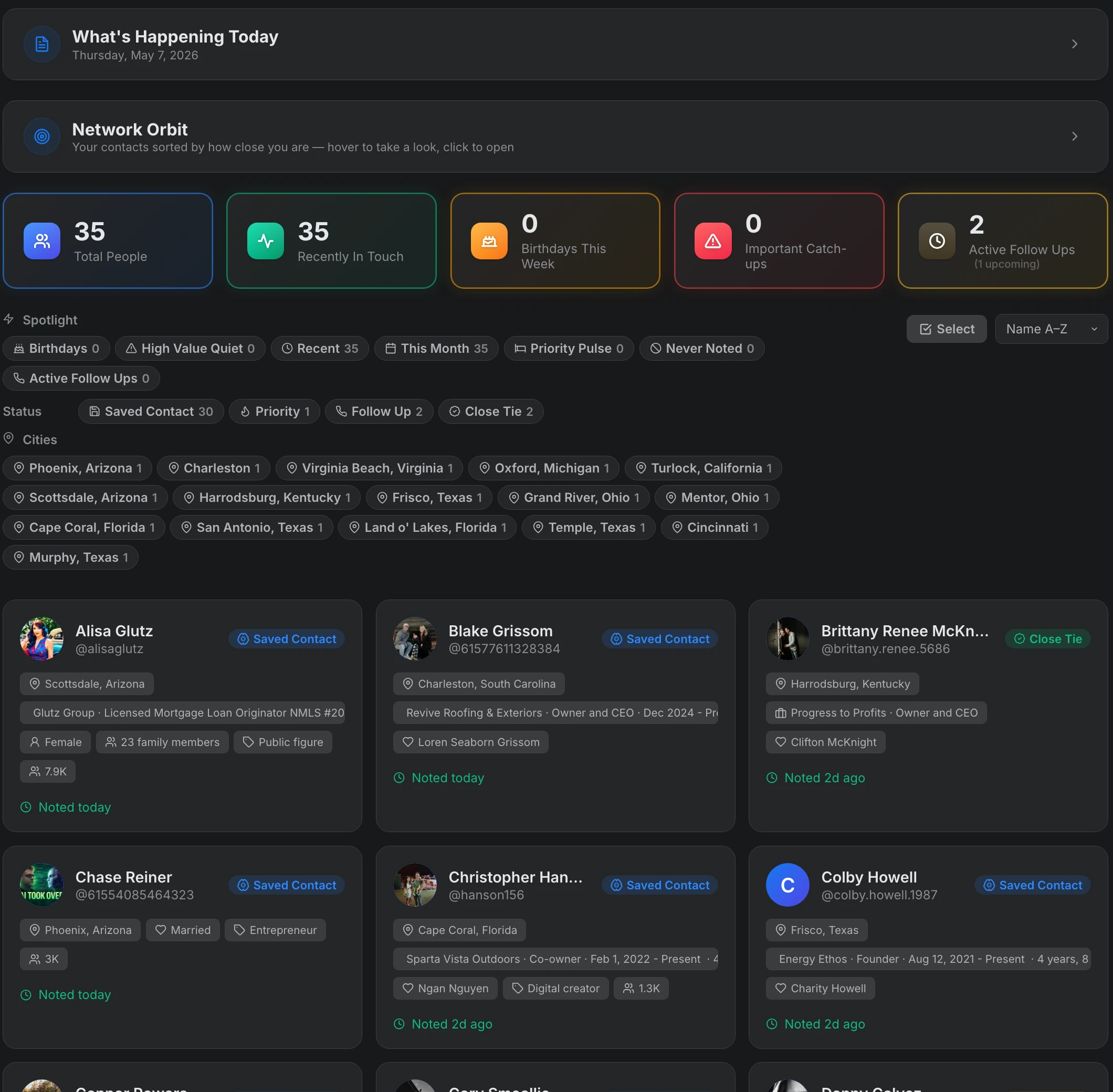Click the 7.9K followers icon chip on Alisa Glutz
Screen dimensions: 1113x1092
(48, 771)
